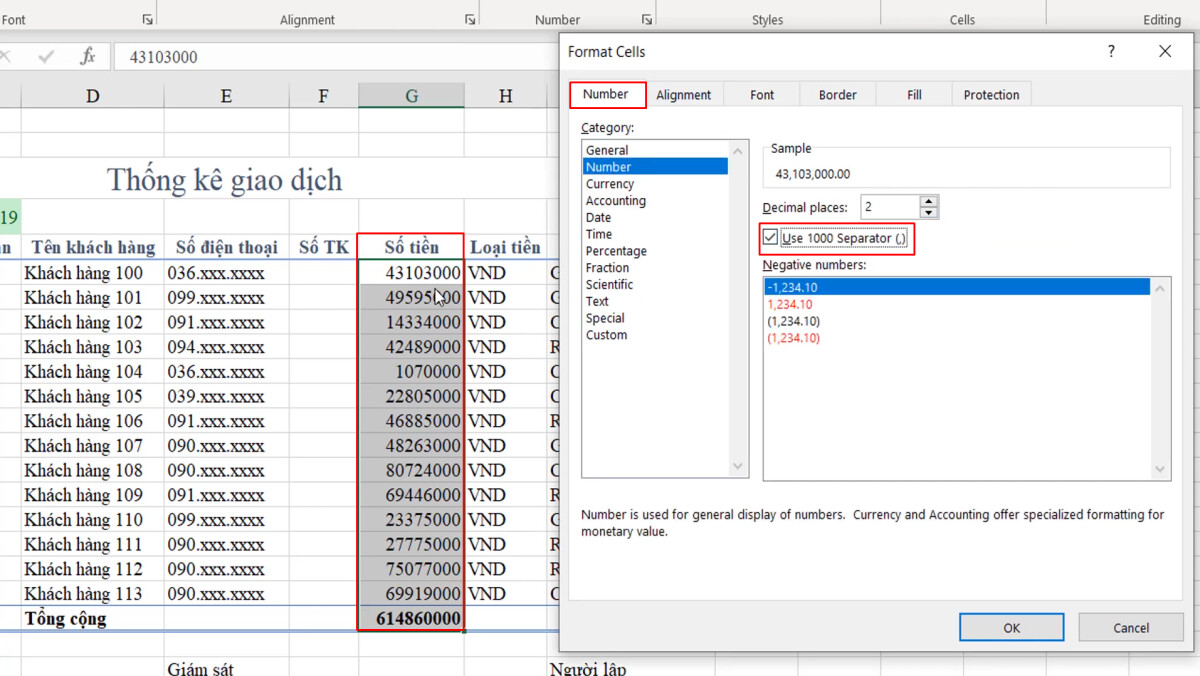Open Alignment group dialog launcher
This screenshot has height=676, width=1200.
click(470, 20)
